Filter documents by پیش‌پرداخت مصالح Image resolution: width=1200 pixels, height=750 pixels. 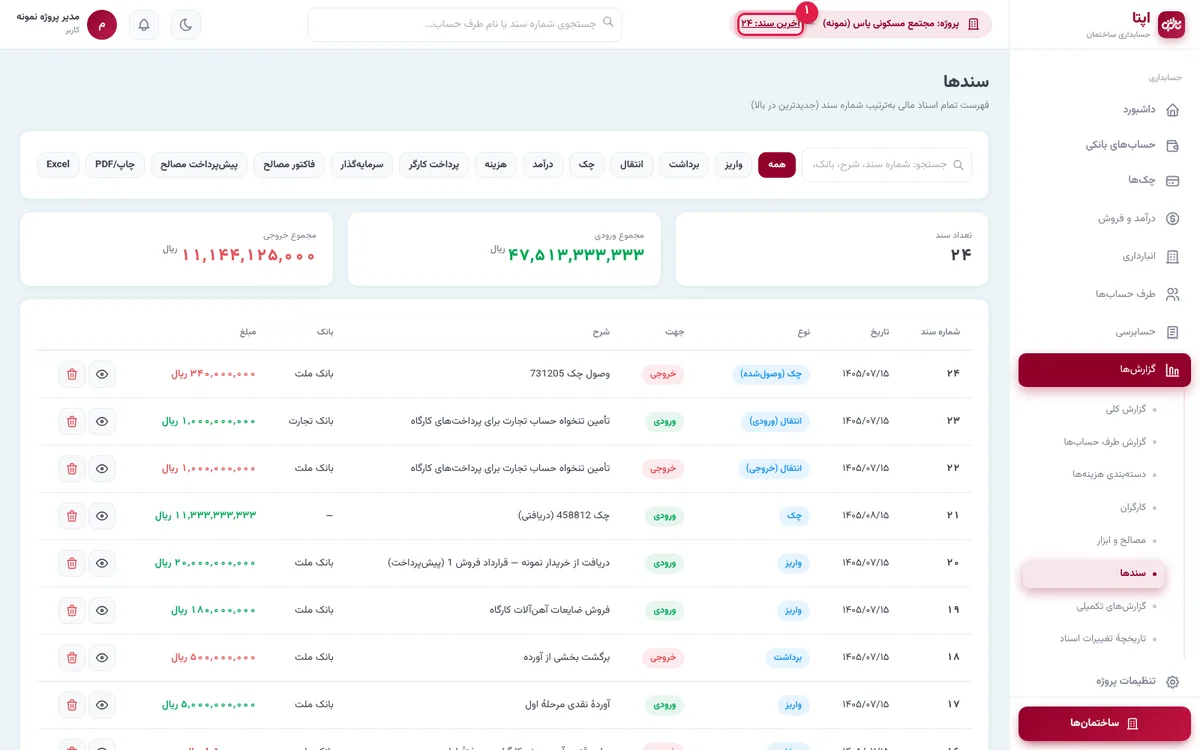[199, 165]
